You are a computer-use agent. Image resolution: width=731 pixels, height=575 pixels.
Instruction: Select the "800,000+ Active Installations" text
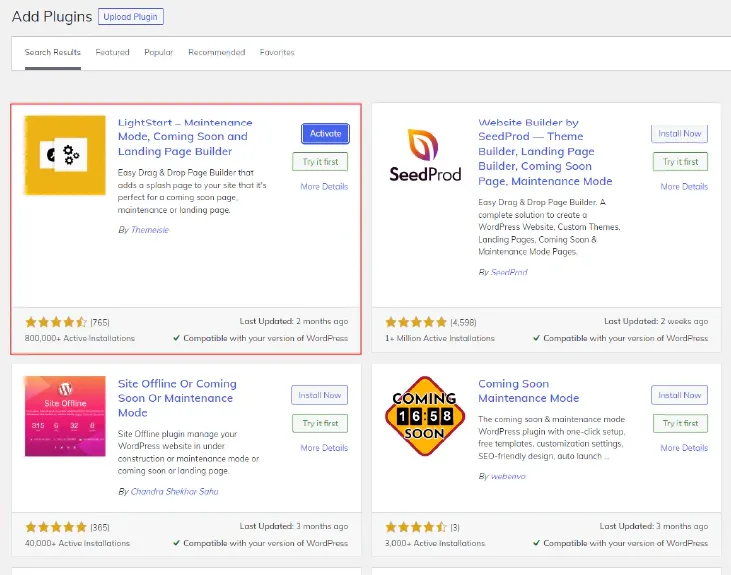(80, 338)
